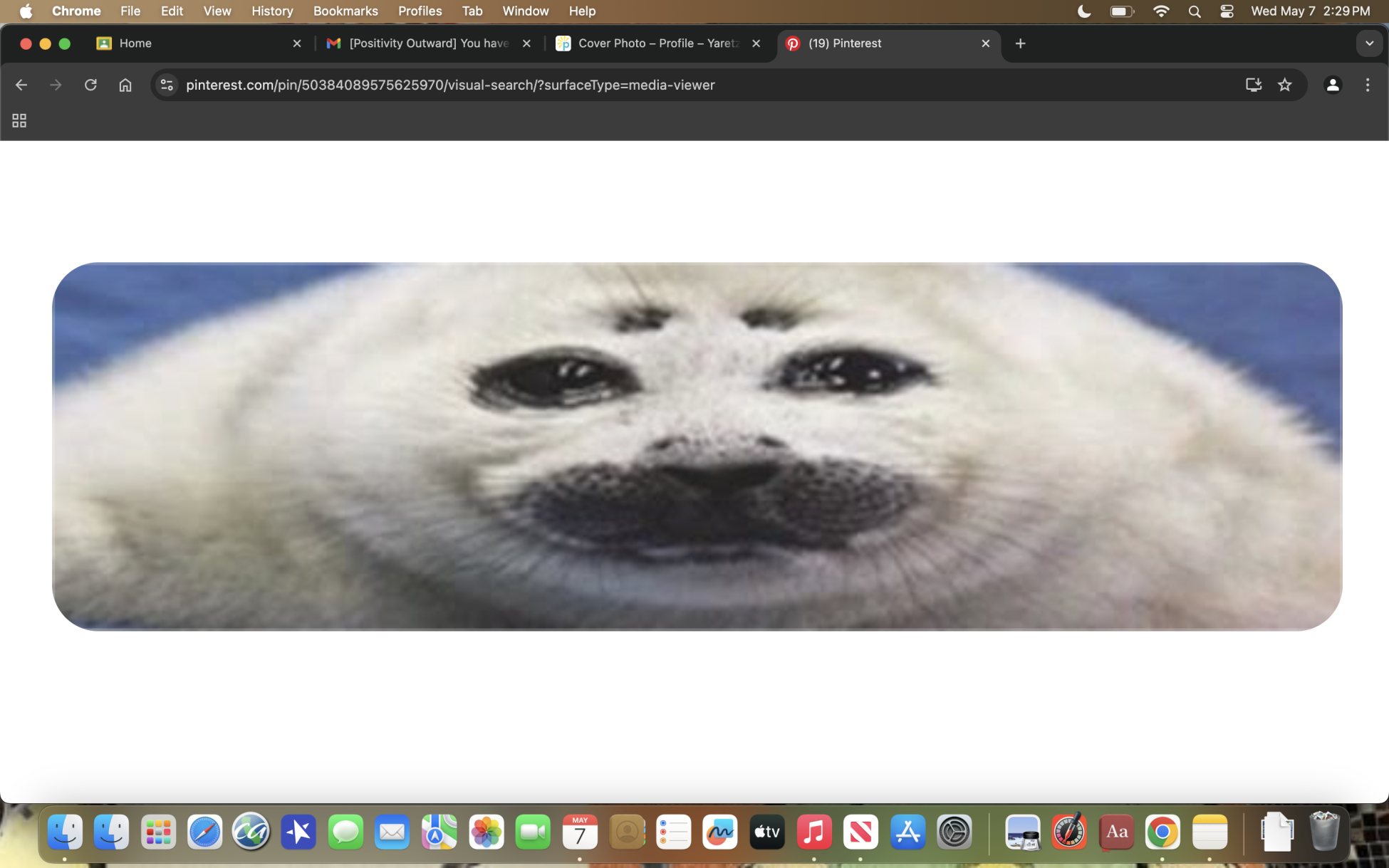
Task: Go back to the previous page
Action: click(21, 85)
